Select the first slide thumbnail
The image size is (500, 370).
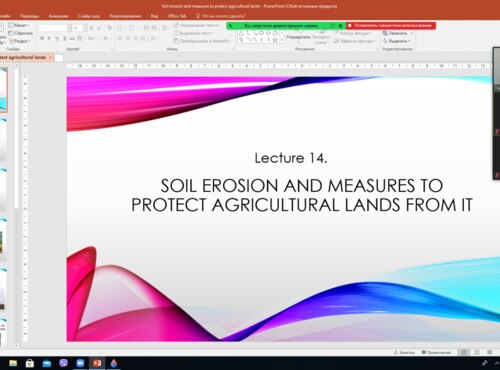click(x=3, y=90)
